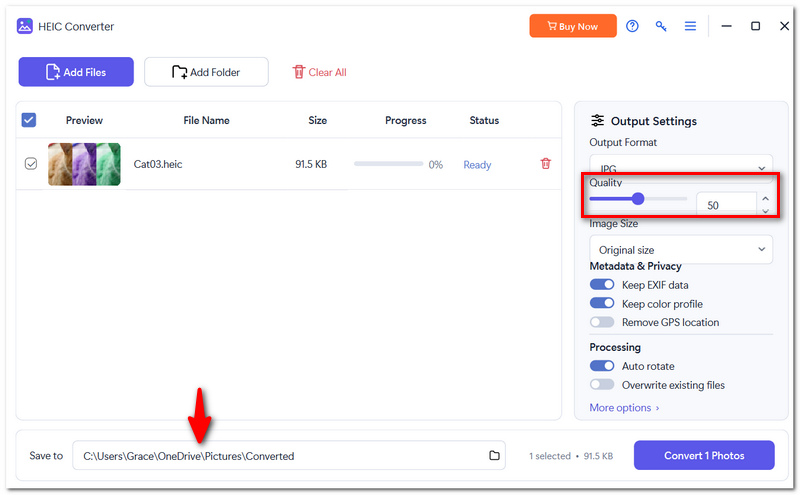Open the license key icon
The width and height of the screenshot is (800, 495).
[661, 26]
